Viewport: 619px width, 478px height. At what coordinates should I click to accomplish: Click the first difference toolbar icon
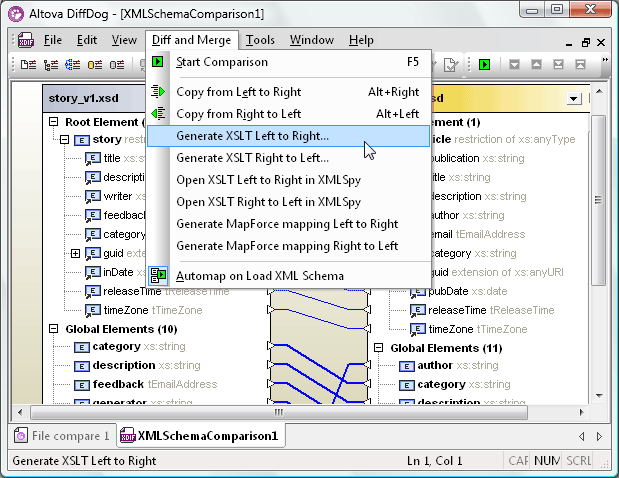point(580,64)
